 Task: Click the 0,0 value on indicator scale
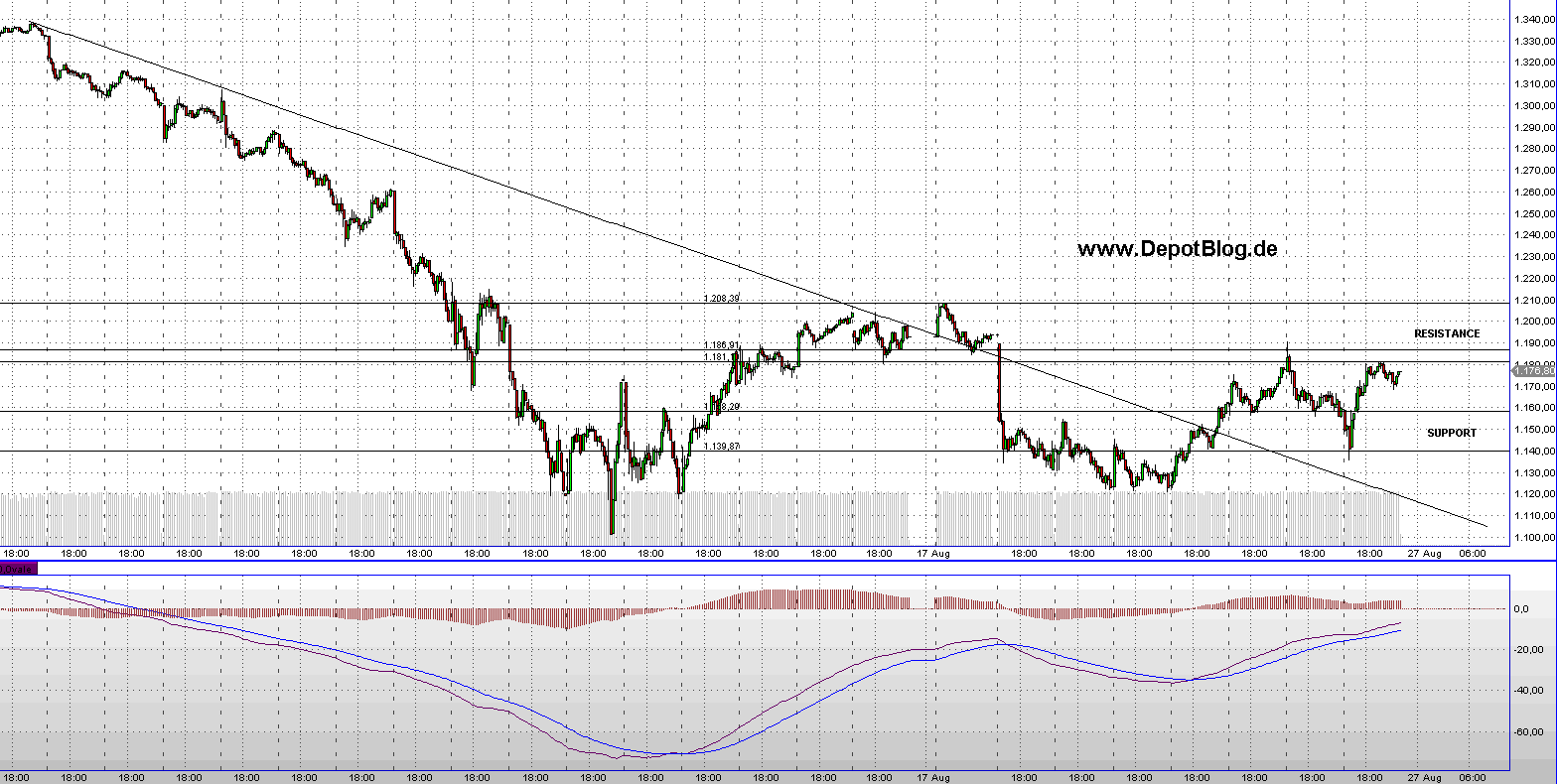tap(1520, 609)
